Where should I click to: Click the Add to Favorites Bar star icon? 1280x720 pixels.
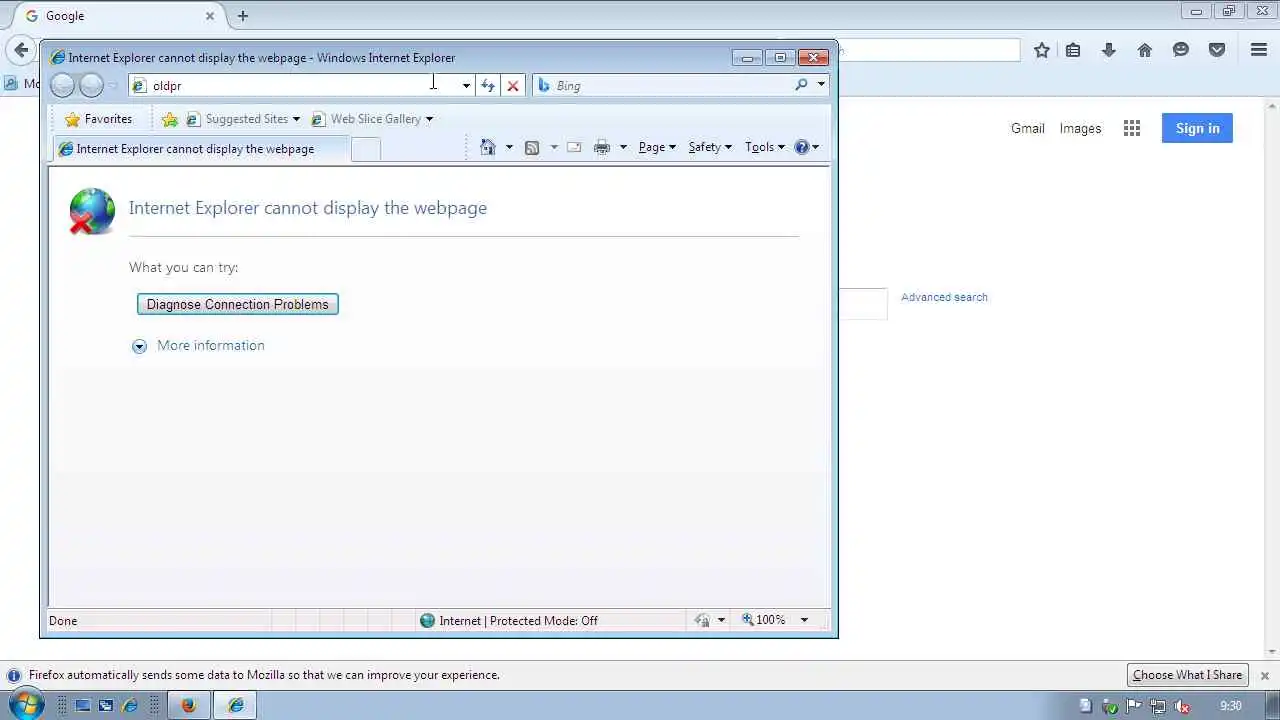[x=170, y=119]
